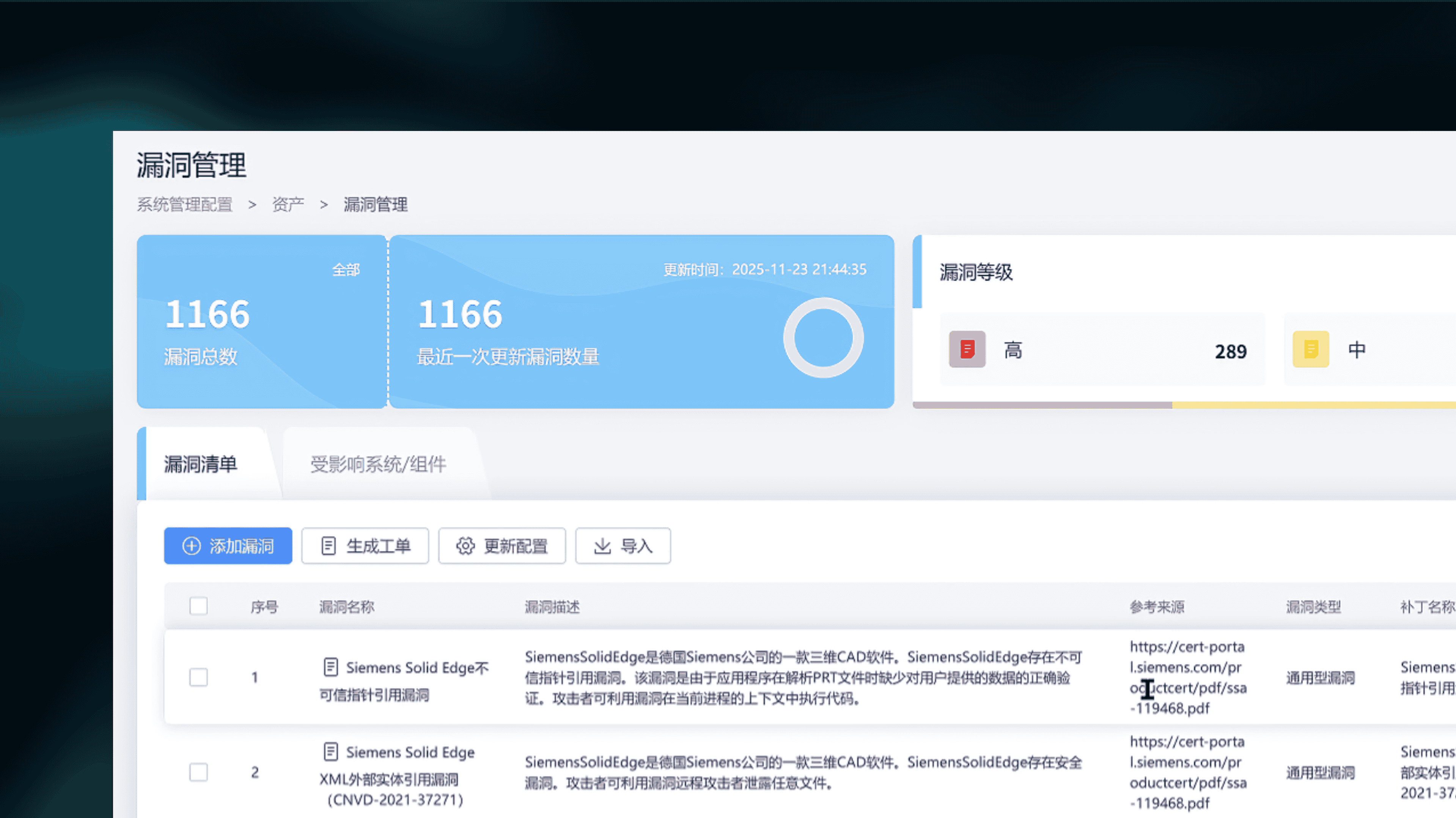Click the download icon in 导入 button
The image size is (1456, 818).
pos(602,546)
